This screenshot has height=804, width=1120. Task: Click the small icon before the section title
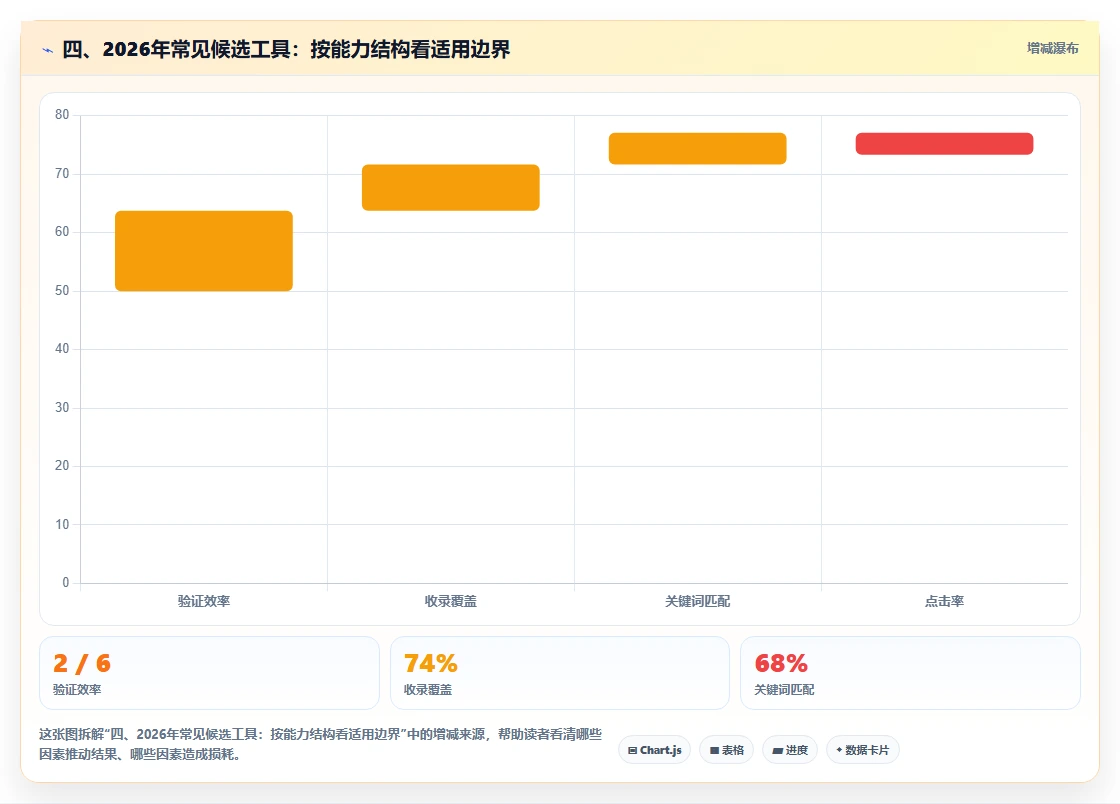coord(48,50)
